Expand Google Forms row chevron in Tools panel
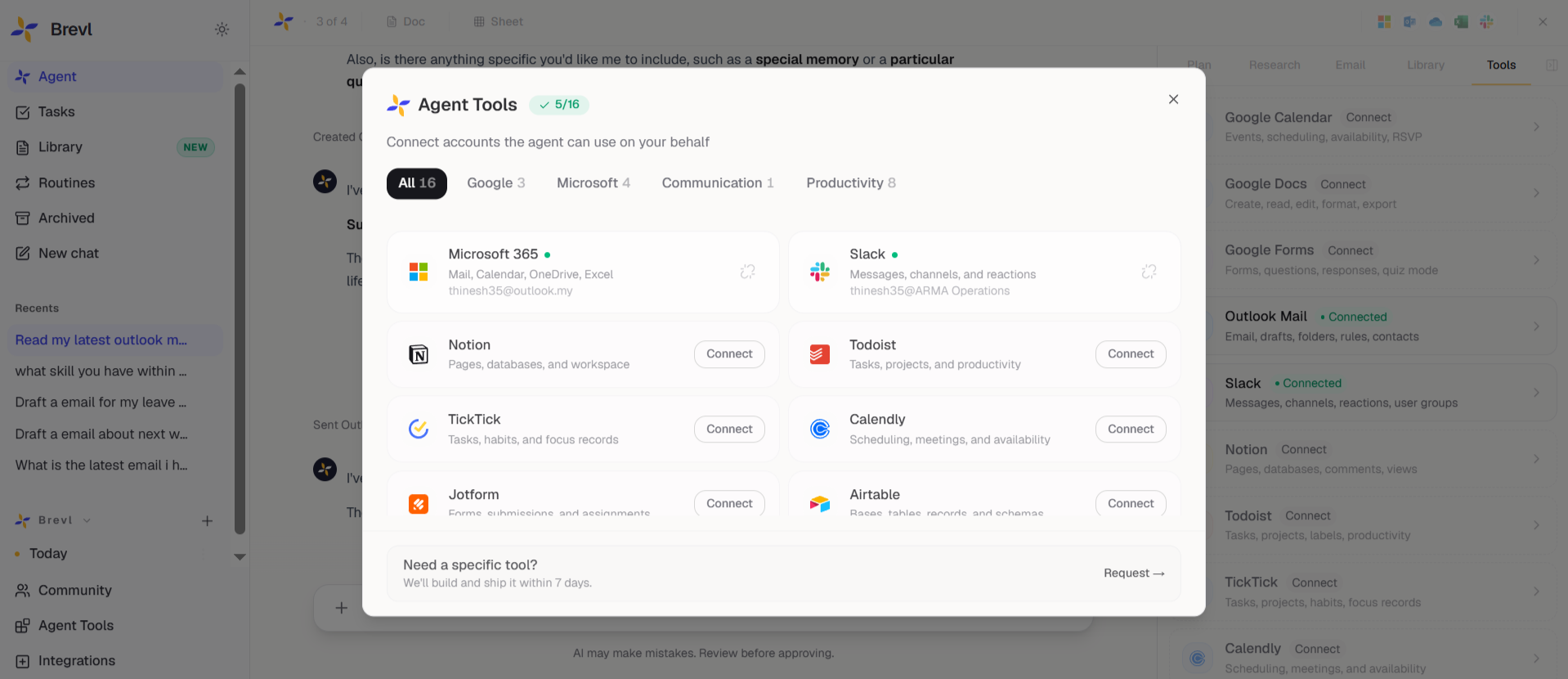Image resolution: width=1568 pixels, height=679 pixels. [x=1536, y=260]
